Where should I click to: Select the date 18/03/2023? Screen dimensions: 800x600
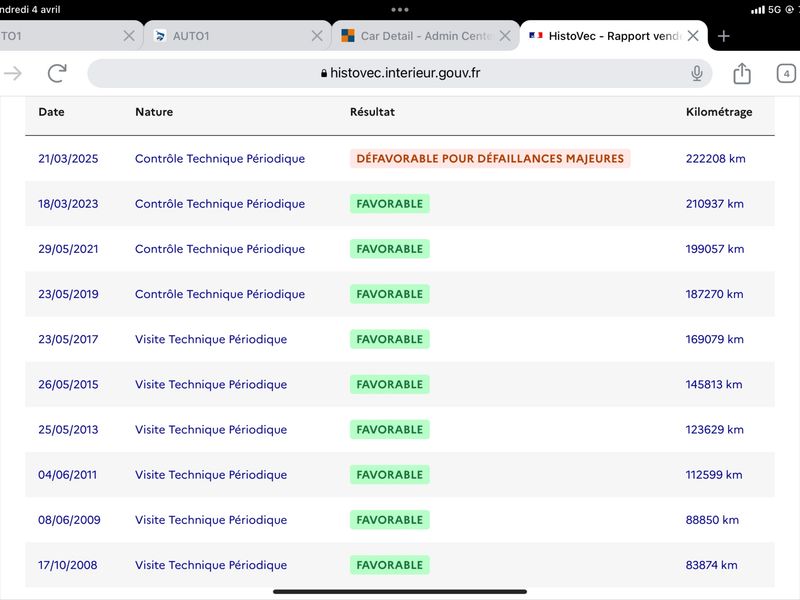[x=68, y=204]
